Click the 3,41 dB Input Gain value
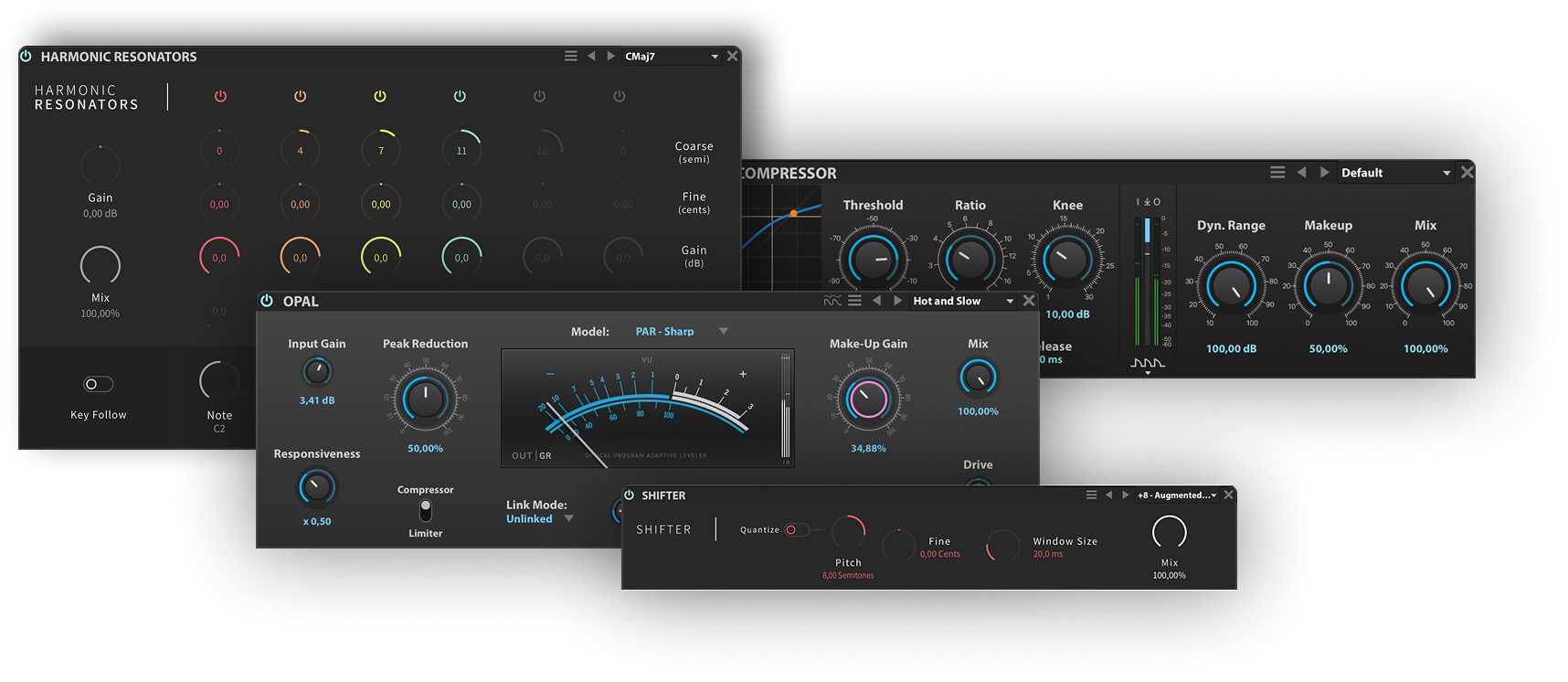Image resolution: width=1568 pixels, height=682 pixels. pos(317,400)
